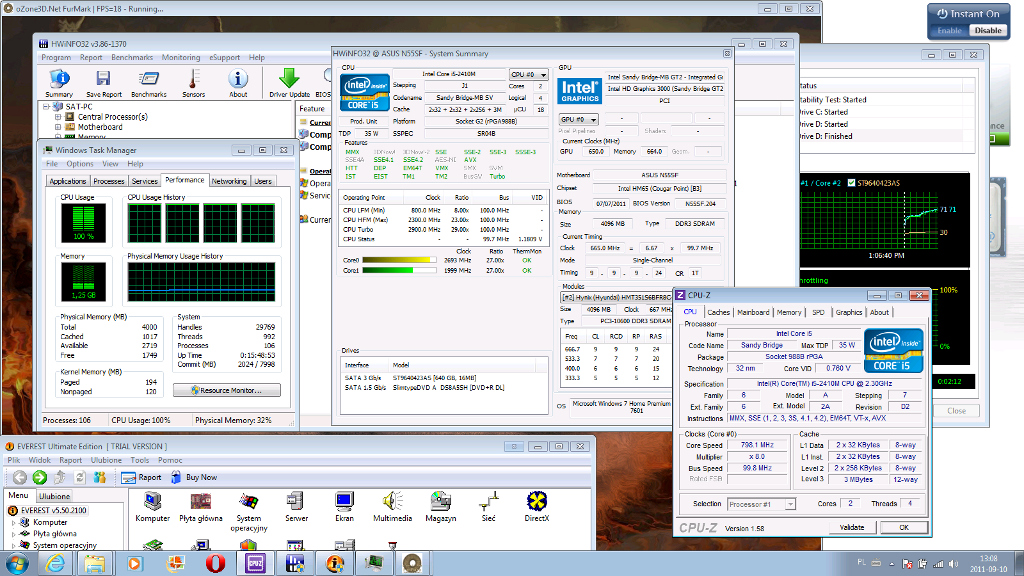Click Enable in the Instant On widget

949,31
